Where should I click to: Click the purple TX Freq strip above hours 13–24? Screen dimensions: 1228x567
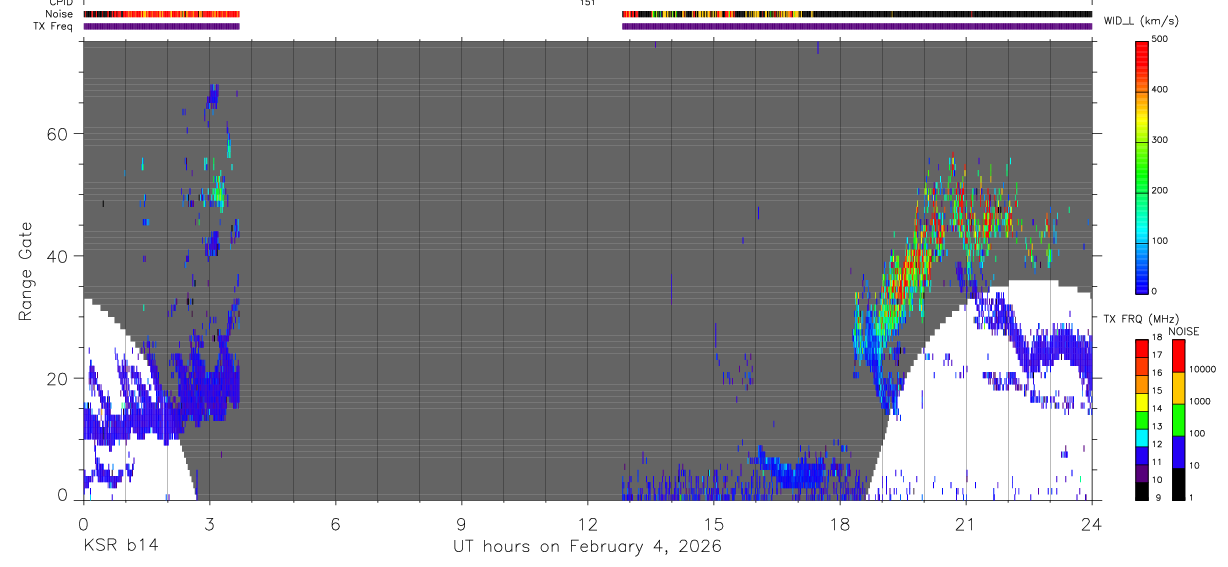tap(857, 26)
